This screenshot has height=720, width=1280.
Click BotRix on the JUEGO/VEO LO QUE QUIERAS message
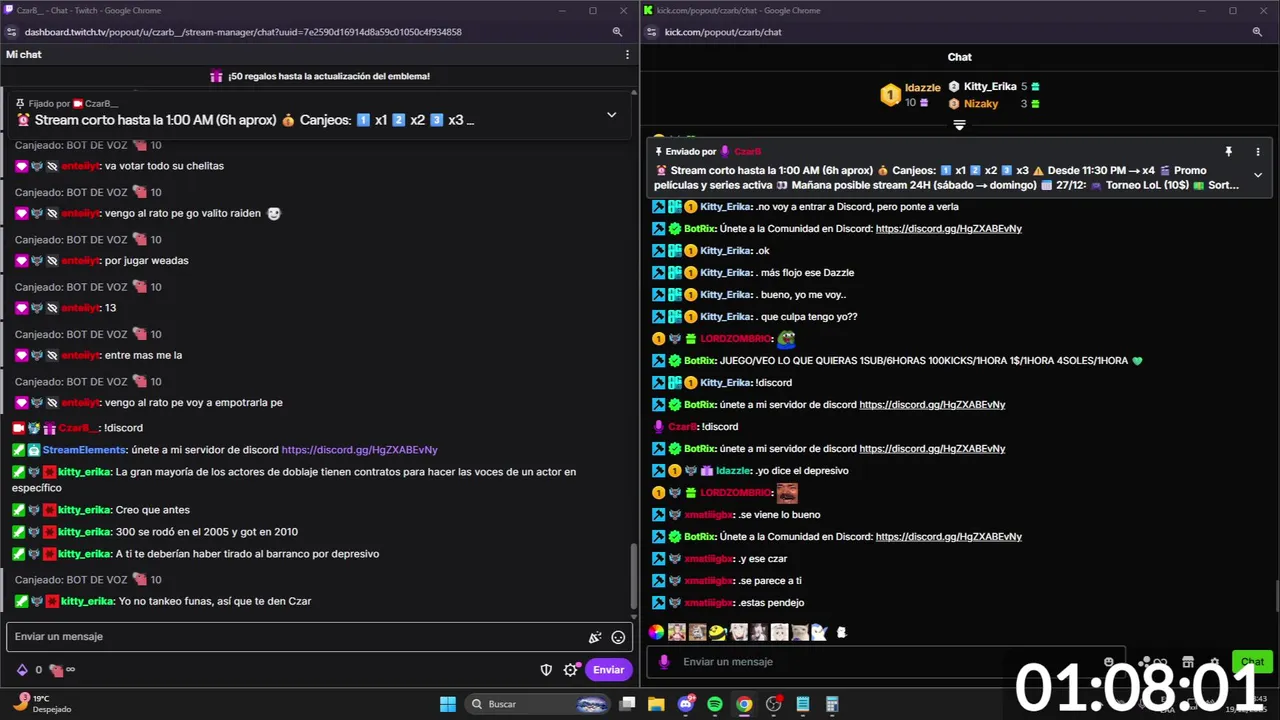click(700, 361)
